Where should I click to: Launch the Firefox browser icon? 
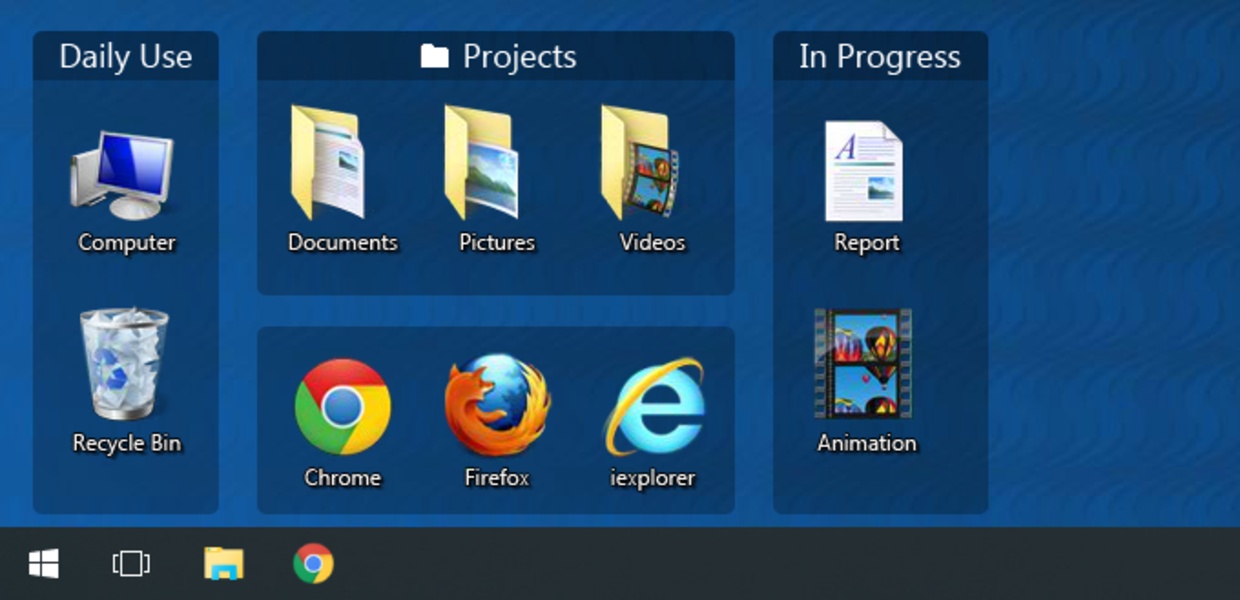pyautogui.click(x=497, y=404)
